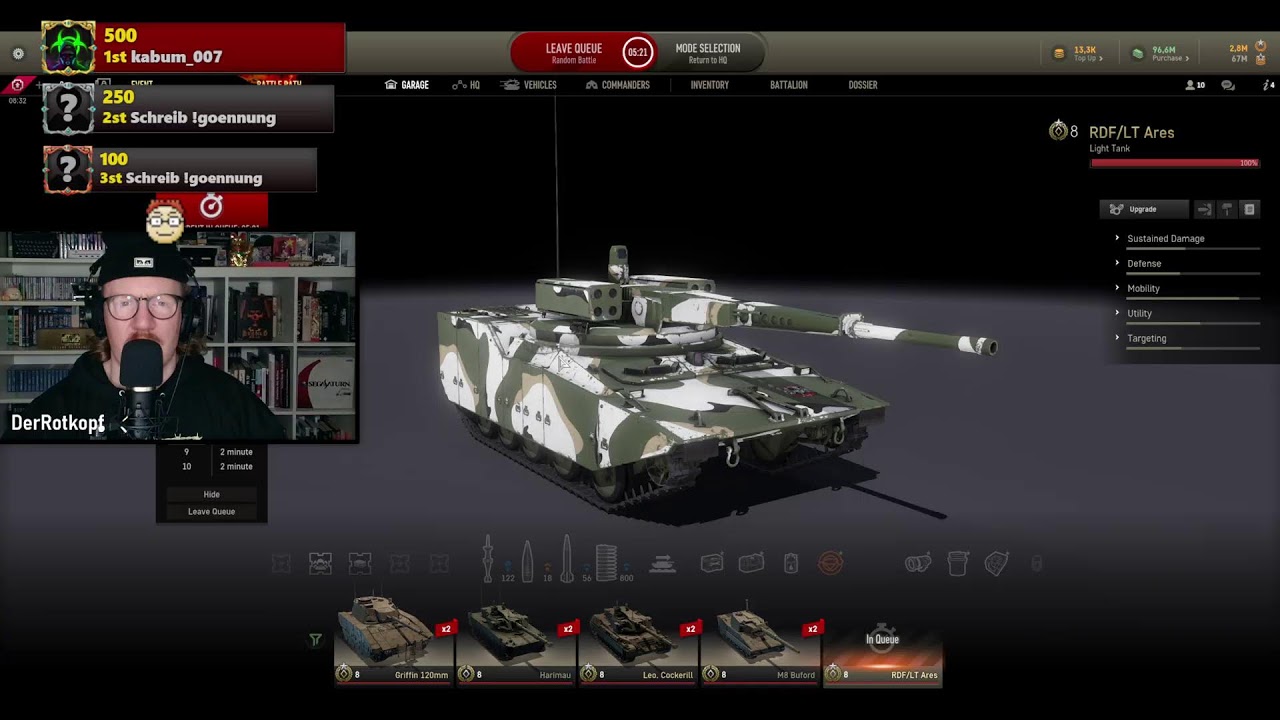Viewport: 1280px width, 720px height.
Task: Click the paint roller customization icon
Action: pos(1227,209)
